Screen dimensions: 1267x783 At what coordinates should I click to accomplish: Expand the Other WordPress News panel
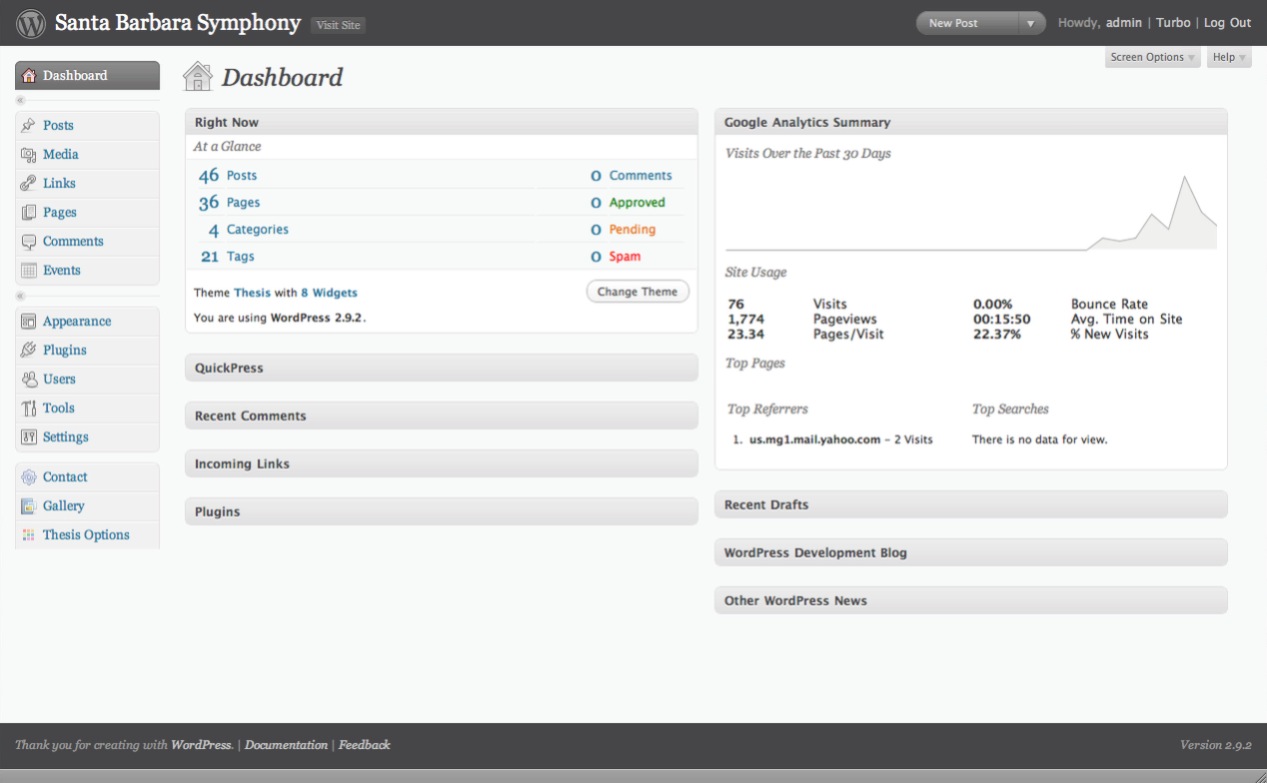(x=971, y=601)
